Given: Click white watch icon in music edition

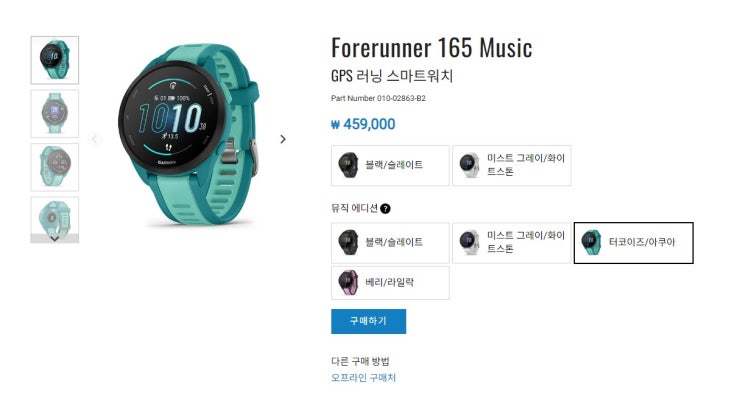Looking at the screenshot, I should point(469,243).
